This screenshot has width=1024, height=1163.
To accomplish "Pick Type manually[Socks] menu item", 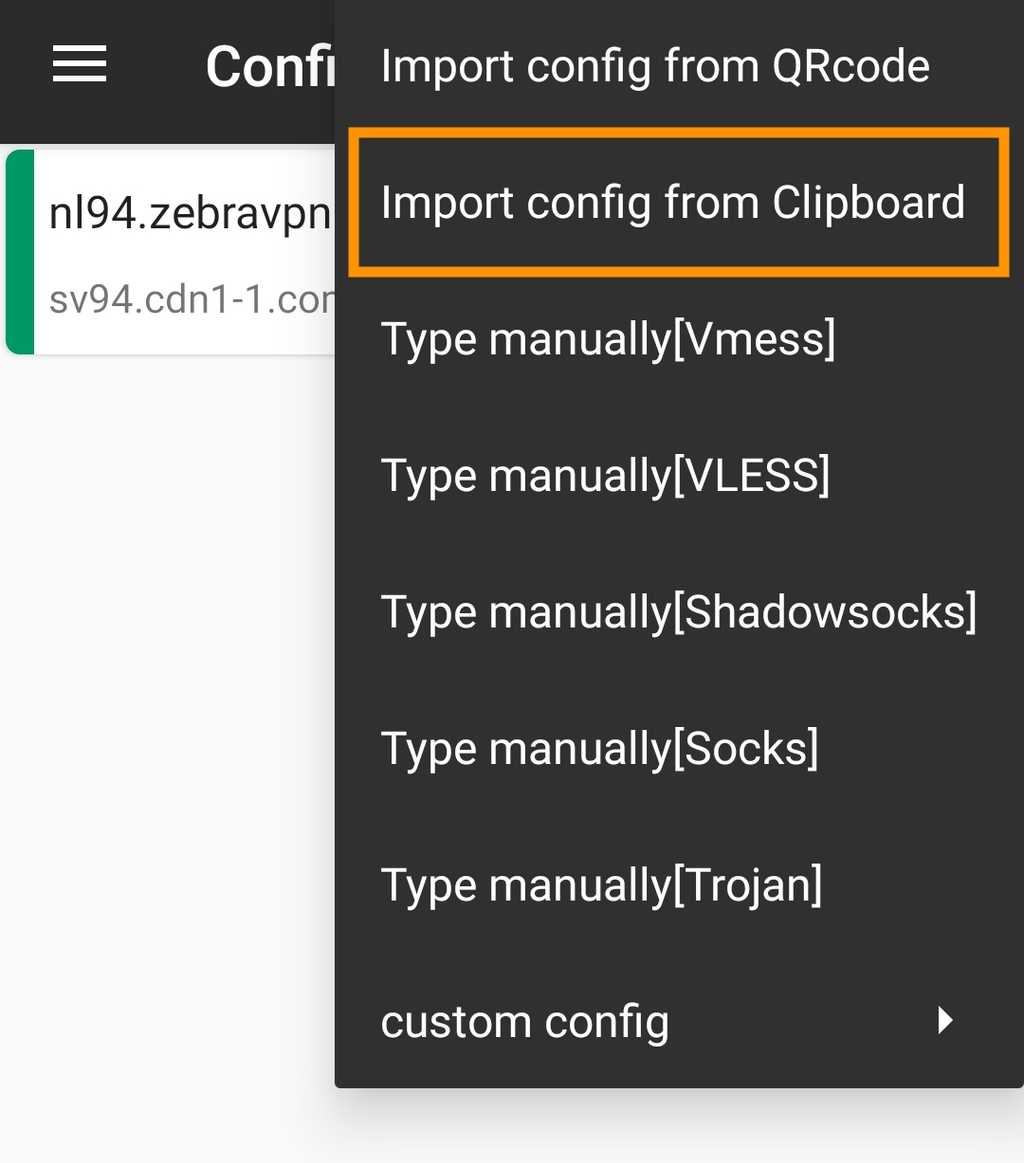I will (600, 747).
